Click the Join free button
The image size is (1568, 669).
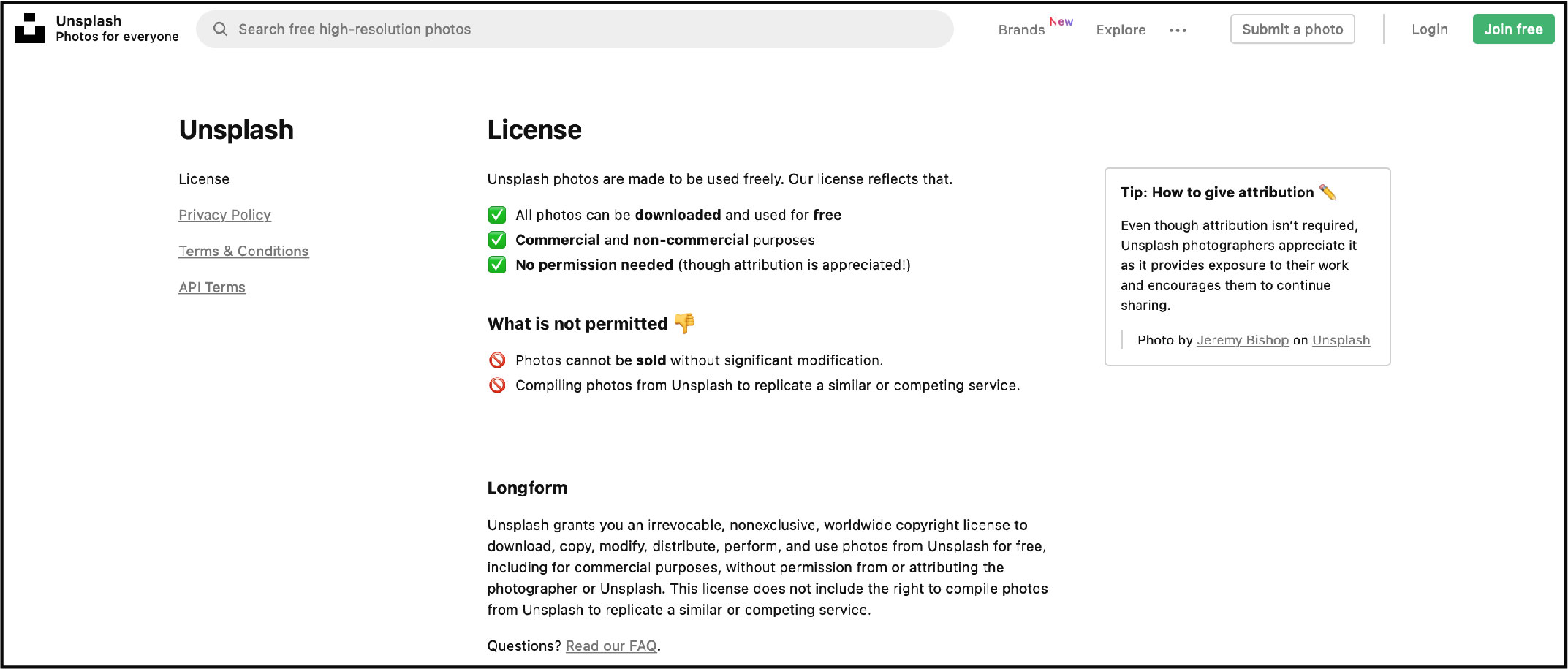(x=1513, y=29)
